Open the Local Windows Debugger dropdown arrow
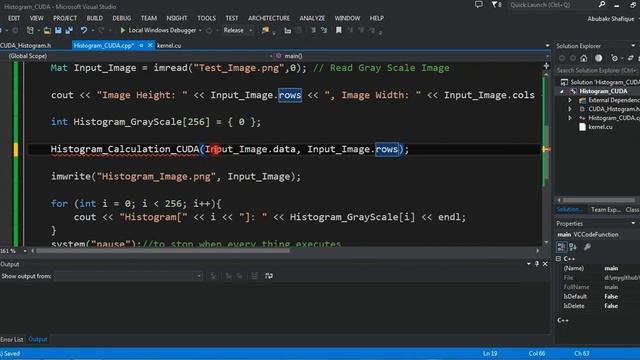Screen dimensions: 640x360 click(x=200, y=30)
